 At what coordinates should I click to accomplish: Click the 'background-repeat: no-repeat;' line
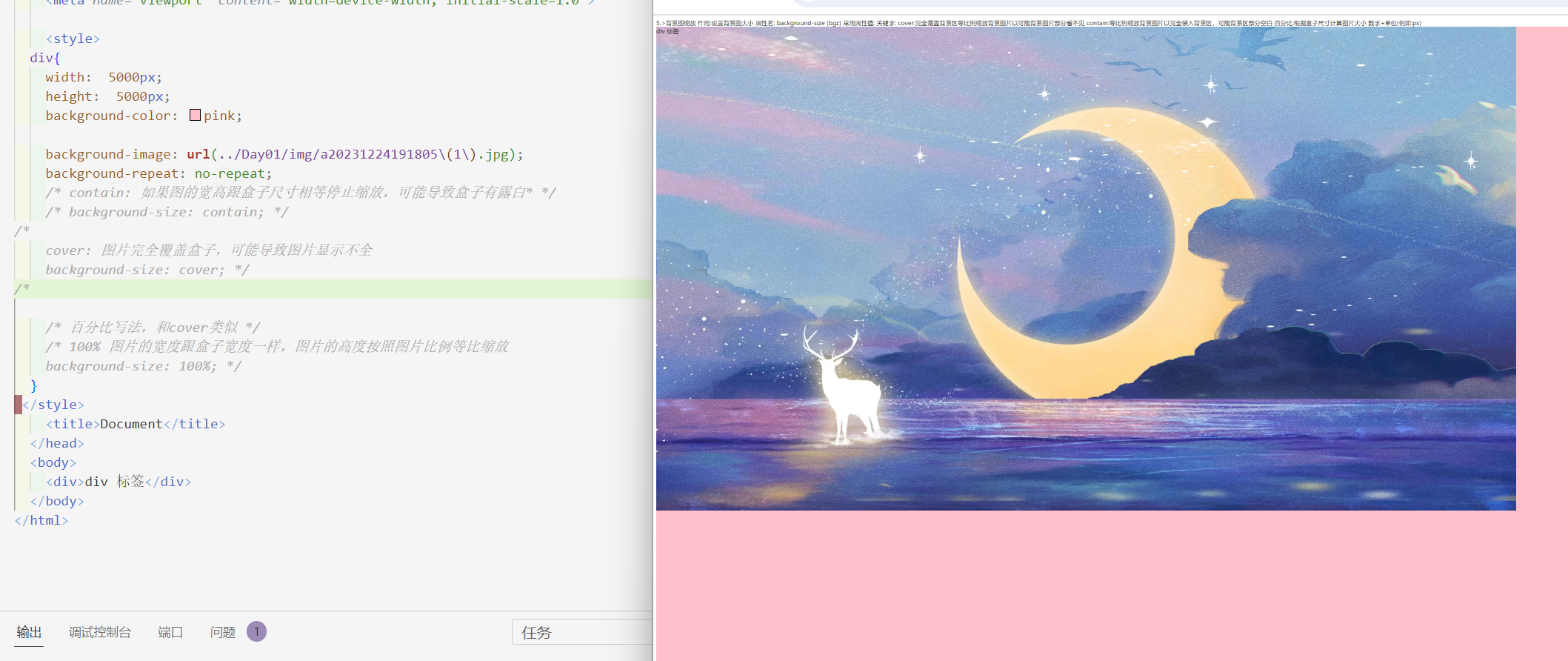159,173
